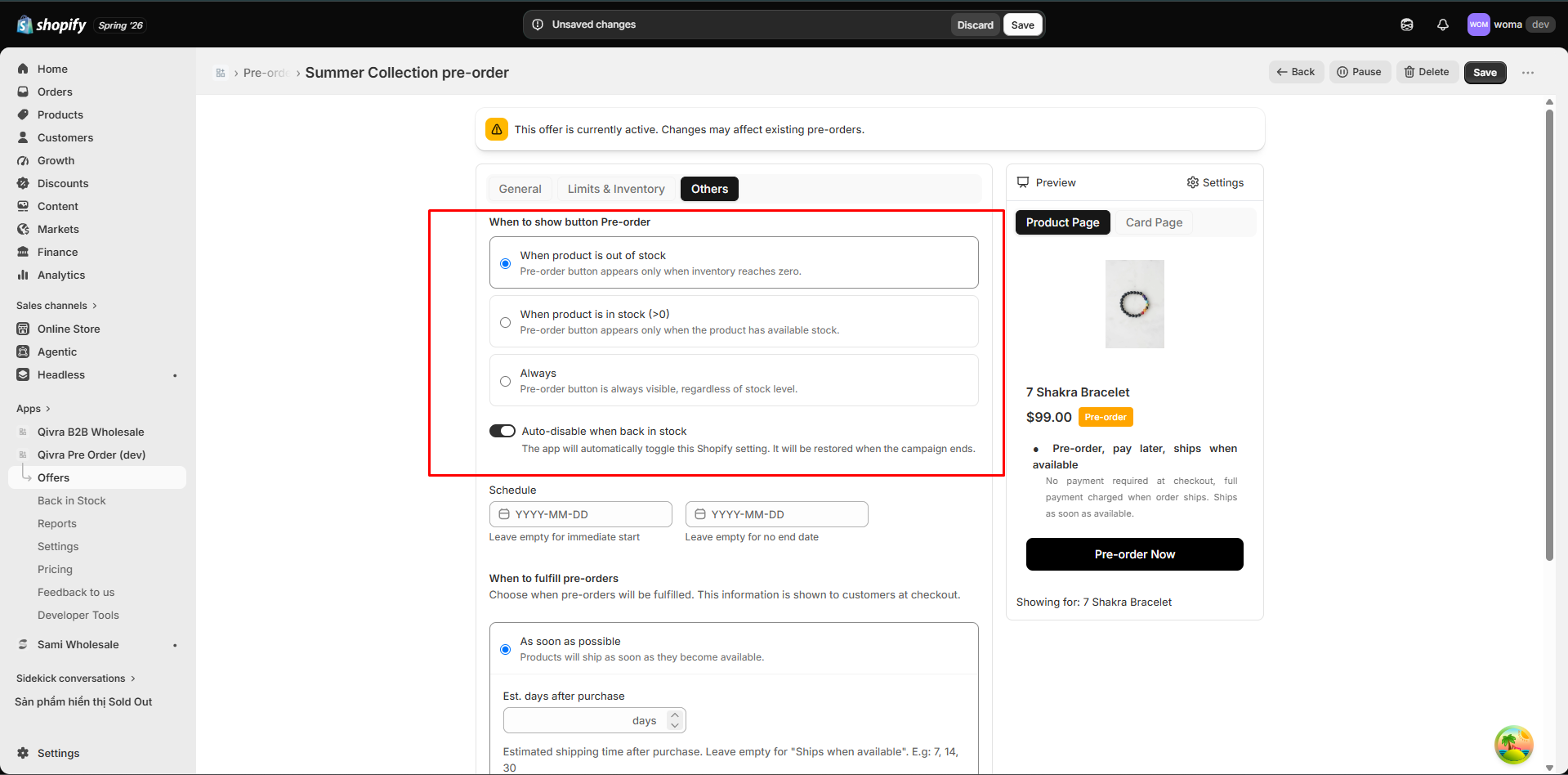Expand the Sales channels section

[x=56, y=306]
